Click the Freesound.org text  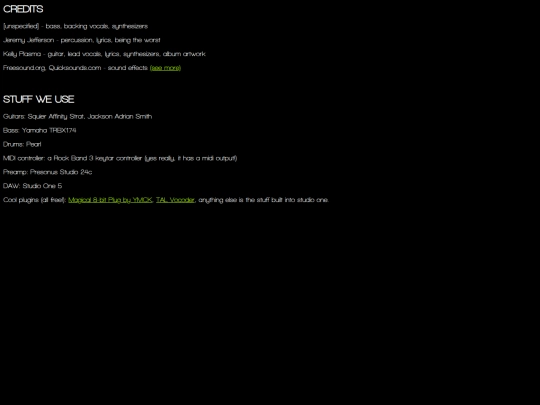coord(24,68)
